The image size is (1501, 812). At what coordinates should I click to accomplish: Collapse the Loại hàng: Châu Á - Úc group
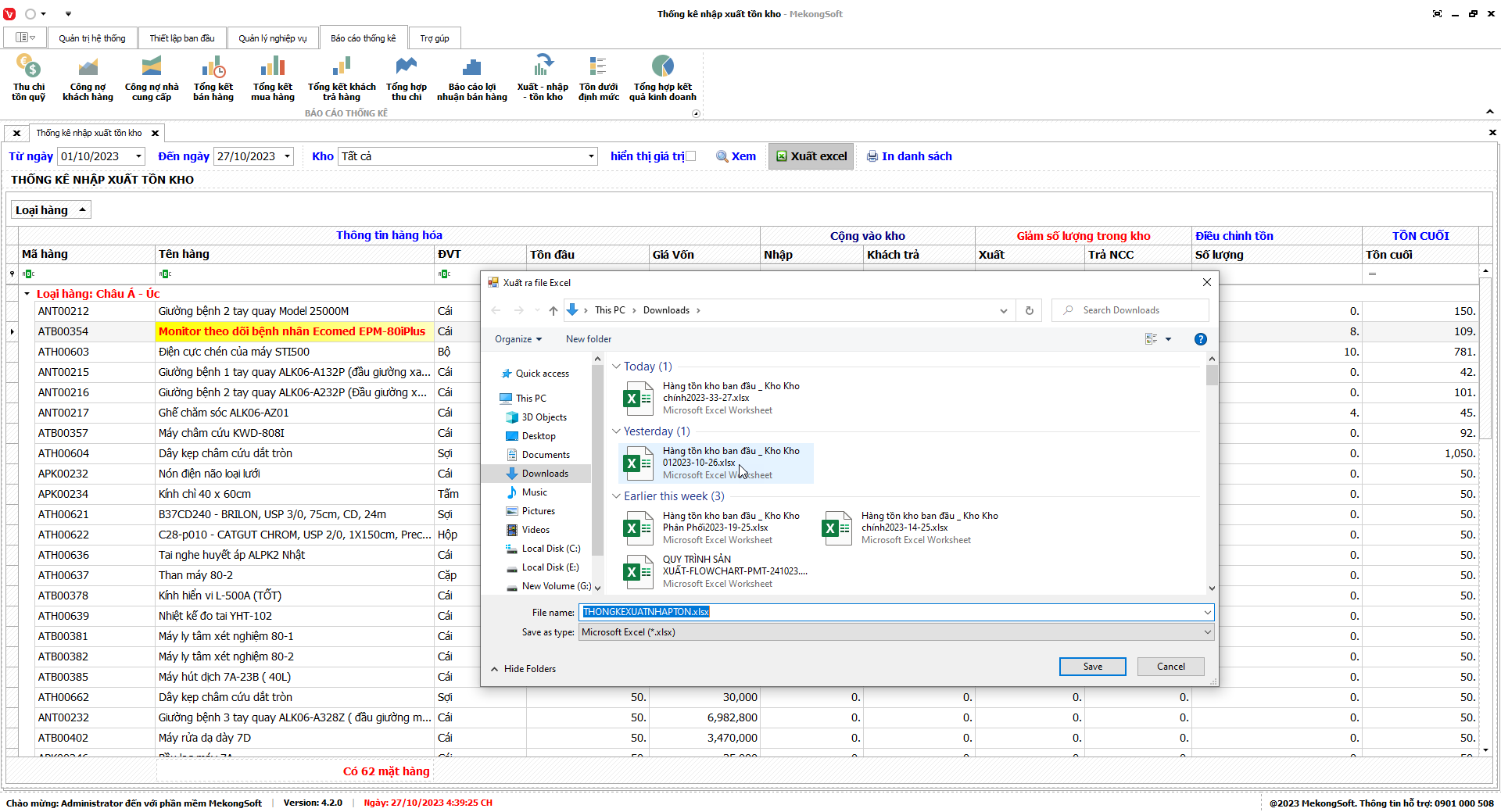[x=27, y=295]
